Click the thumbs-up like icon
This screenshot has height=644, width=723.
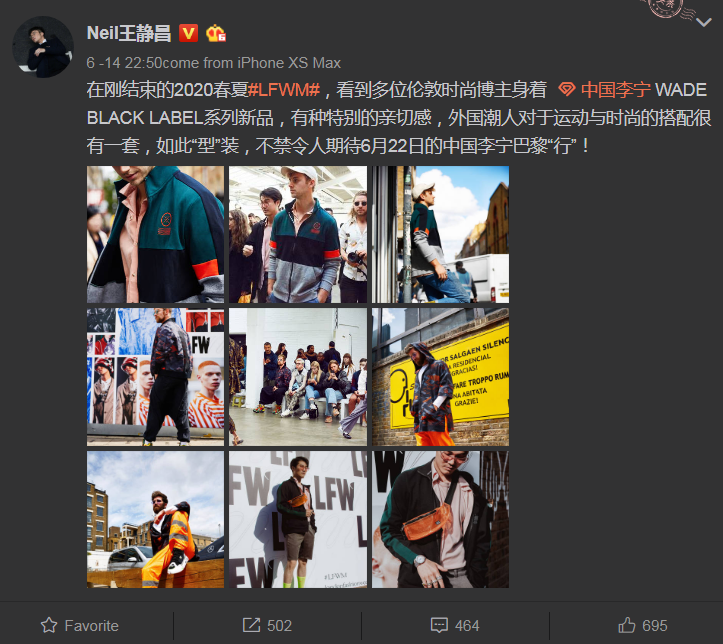(627, 625)
